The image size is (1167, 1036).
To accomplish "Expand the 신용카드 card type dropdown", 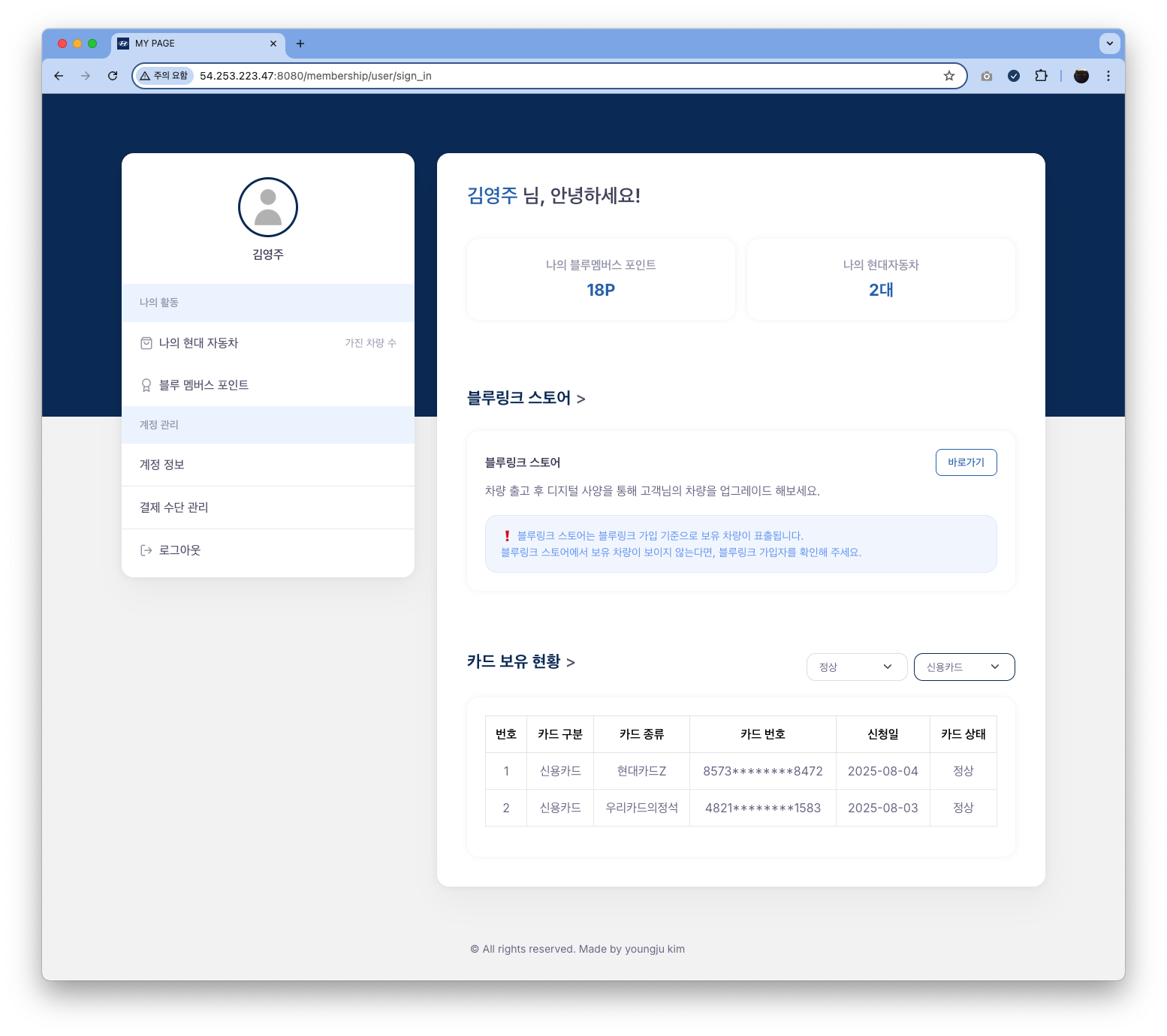I will pos(964,667).
